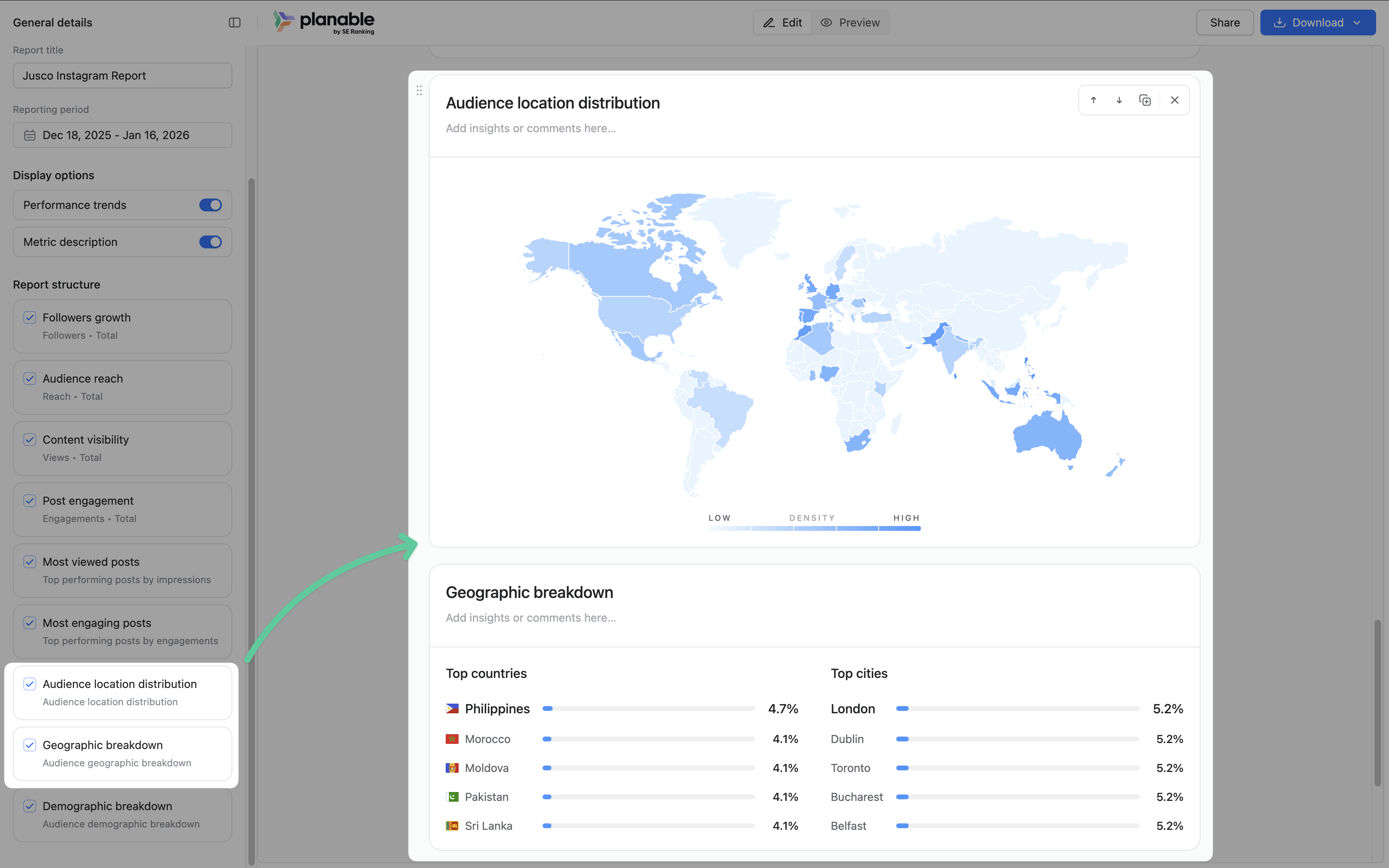Open the reporting period date picker

pos(122,135)
